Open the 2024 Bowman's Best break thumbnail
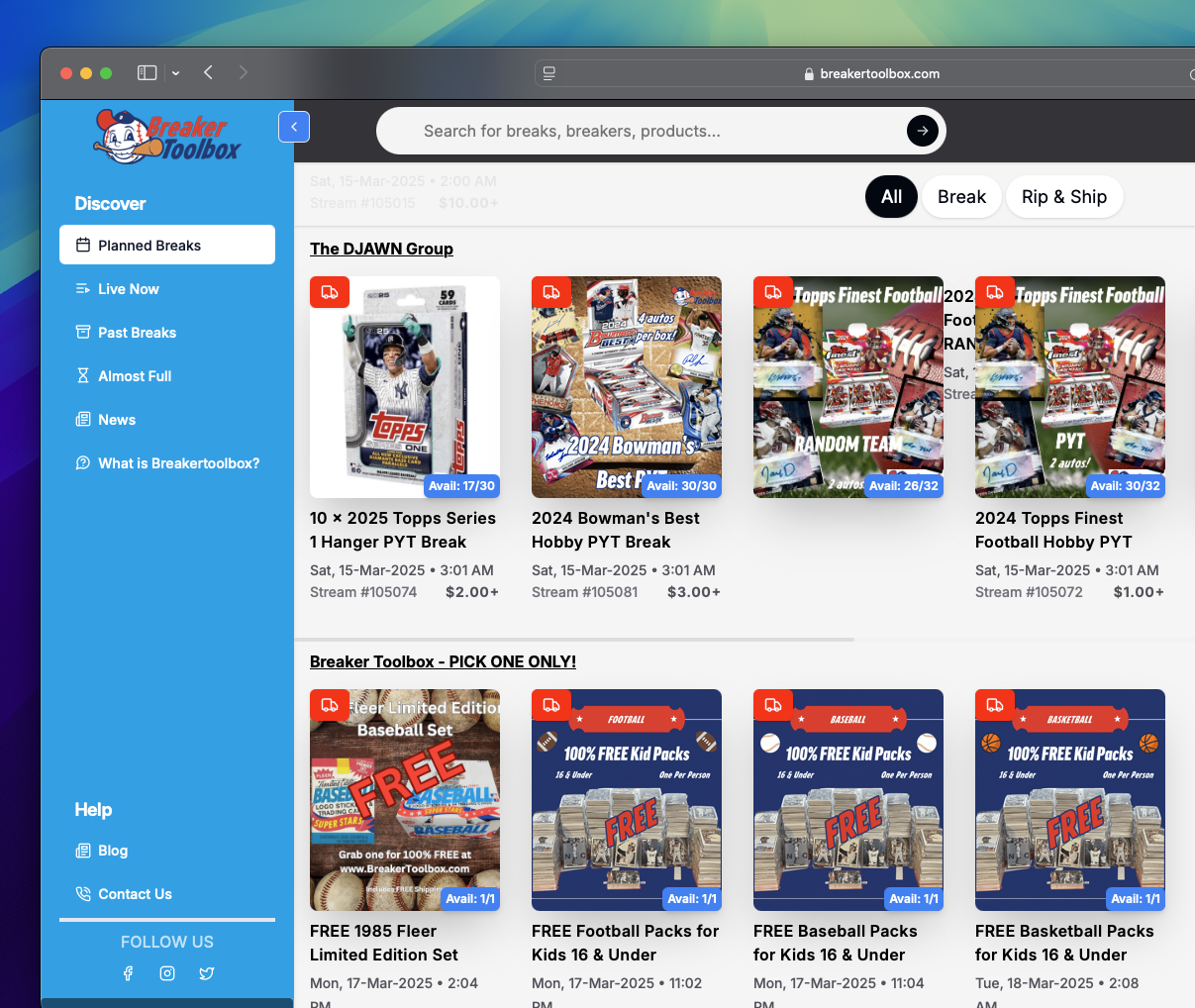This screenshot has height=1008, width=1195. (627, 387)
